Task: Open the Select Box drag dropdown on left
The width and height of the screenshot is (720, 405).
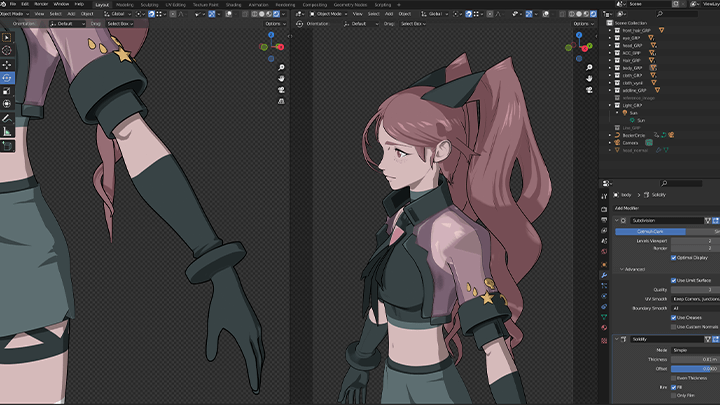Action: [120, 23]
